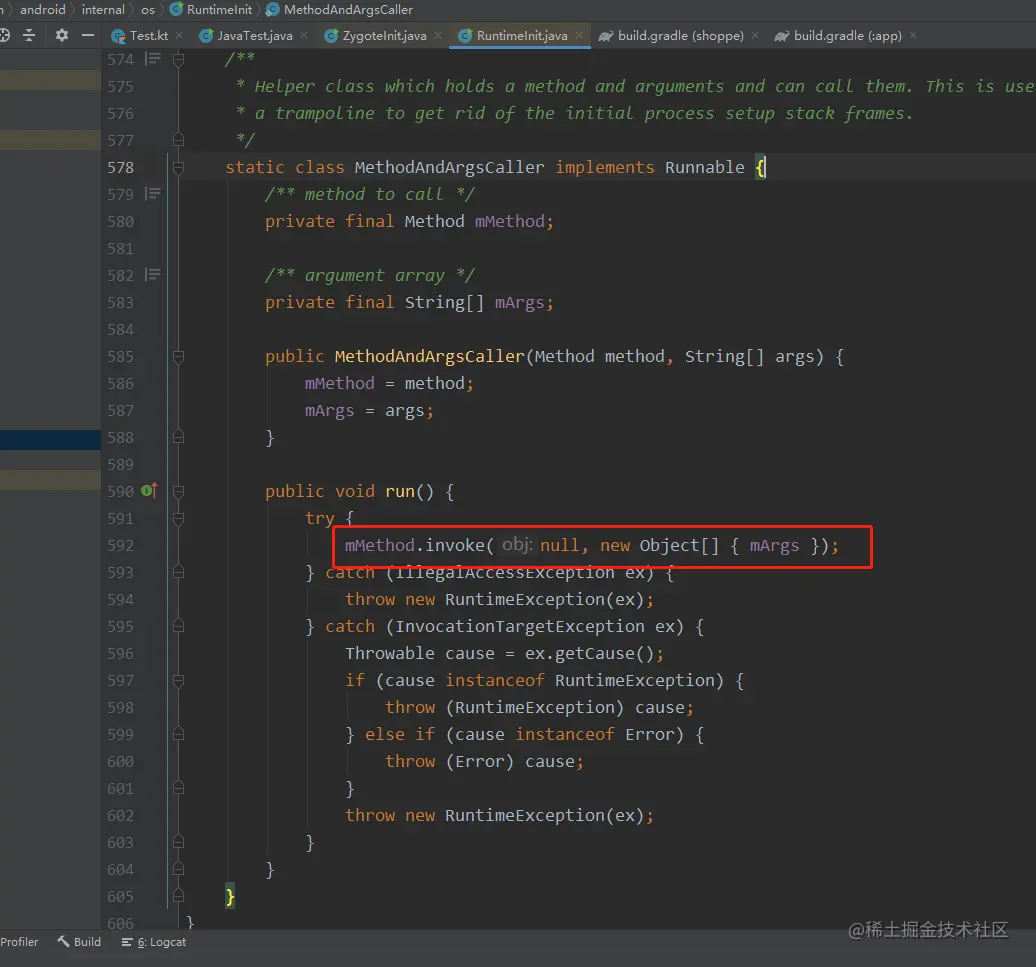This screenshot has height=967, width=1036.
Task: Close the RuntimeInit.java tab
Action: pyautogui.click(x=579, y=36)
